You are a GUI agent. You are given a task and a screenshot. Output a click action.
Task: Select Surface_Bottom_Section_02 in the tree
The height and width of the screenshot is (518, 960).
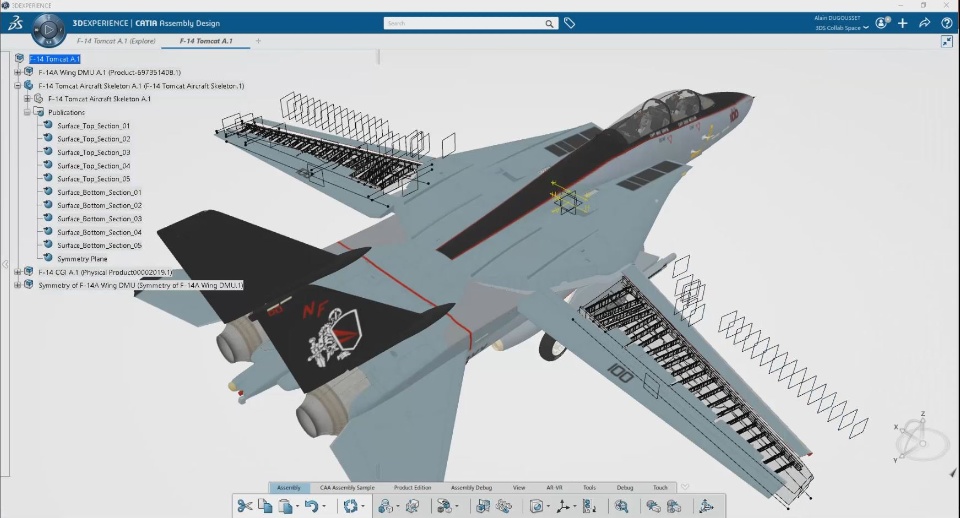click(x=99, y=205)
